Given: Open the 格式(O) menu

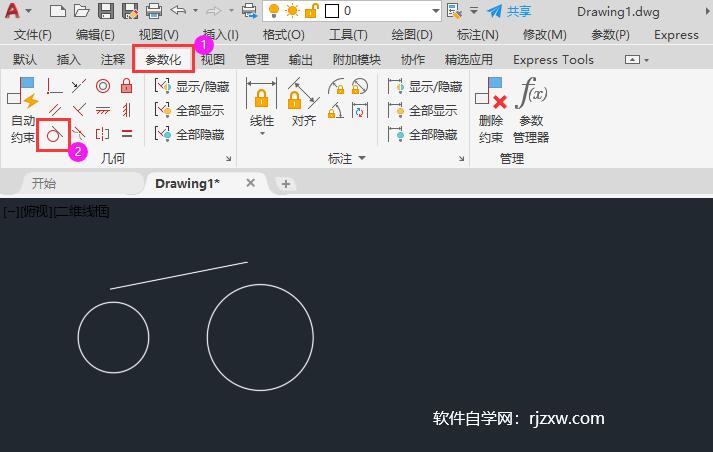Looking at the screenshot, I should click(x=283, y=35).
